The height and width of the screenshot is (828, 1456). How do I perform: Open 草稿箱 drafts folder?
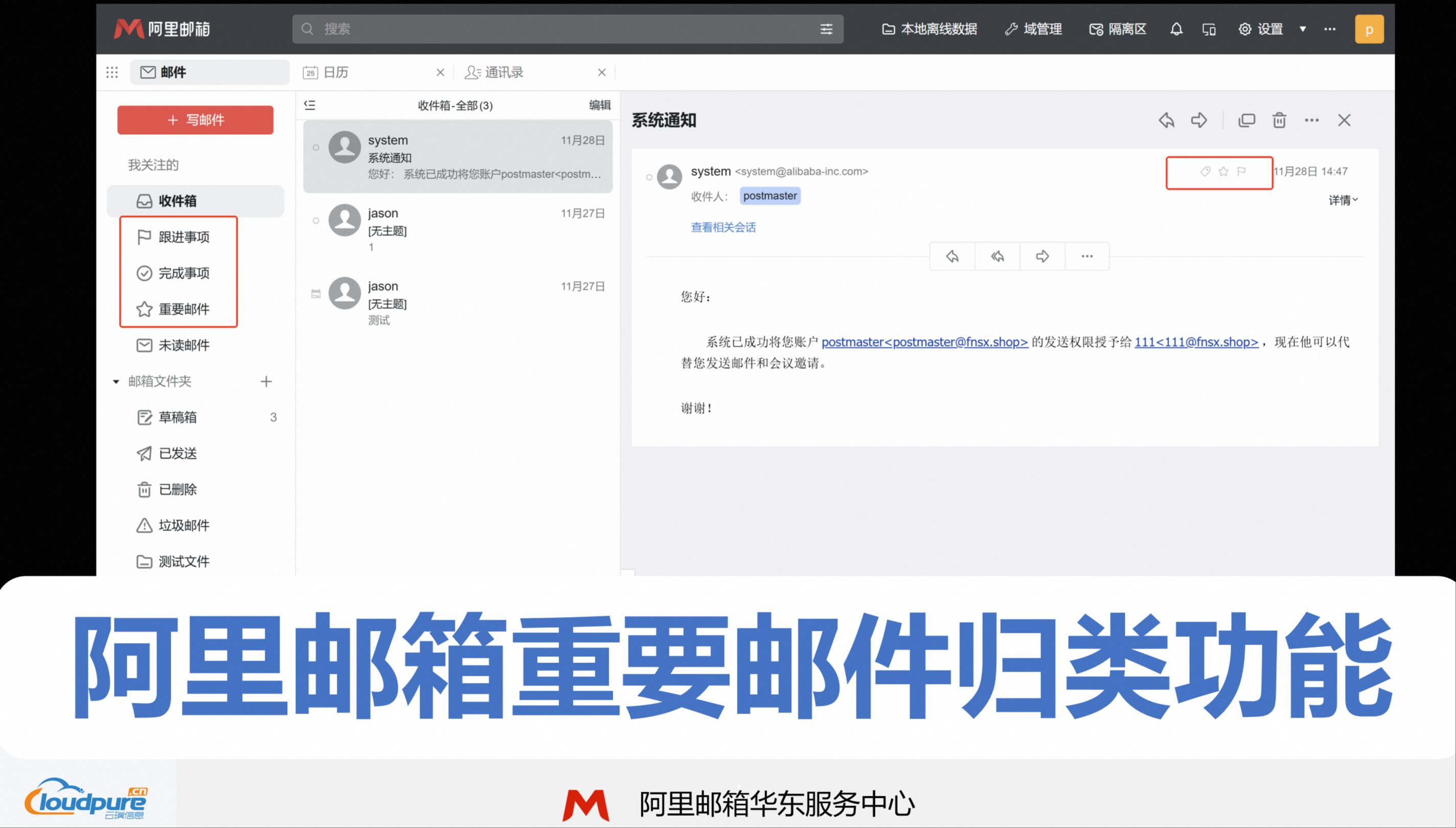(195, 417)
